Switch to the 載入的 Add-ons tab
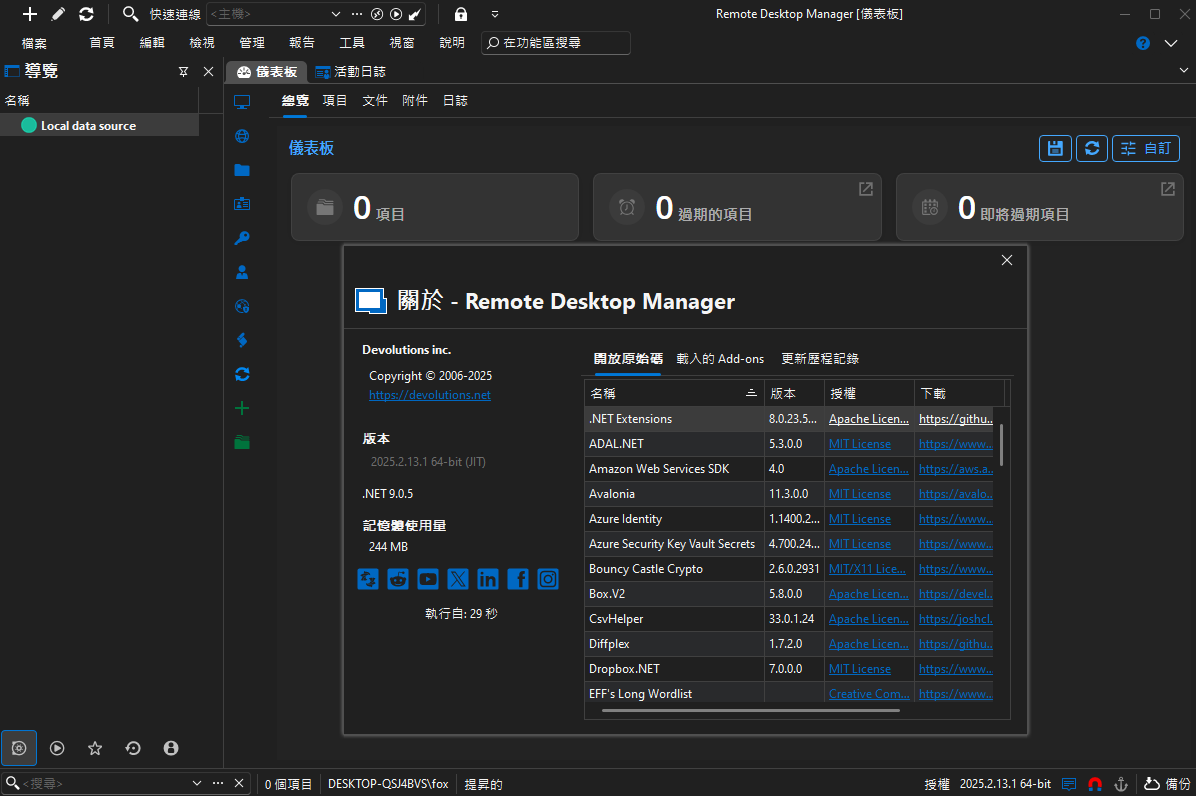Viewport: 1196px width, 796px height. coord(720,358)
